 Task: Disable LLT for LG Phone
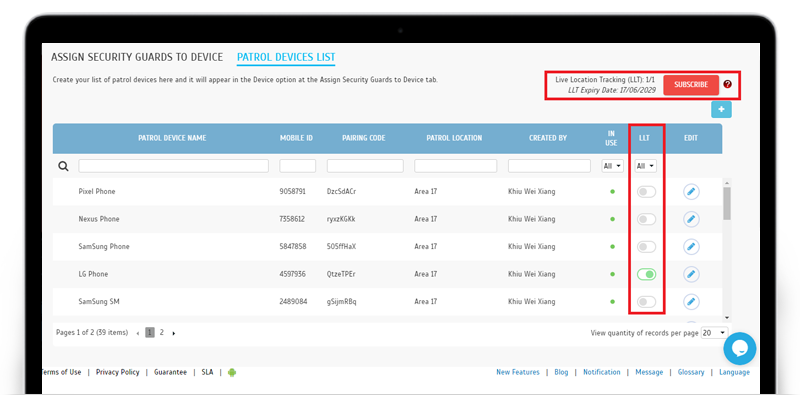click(x=646, y=275)
